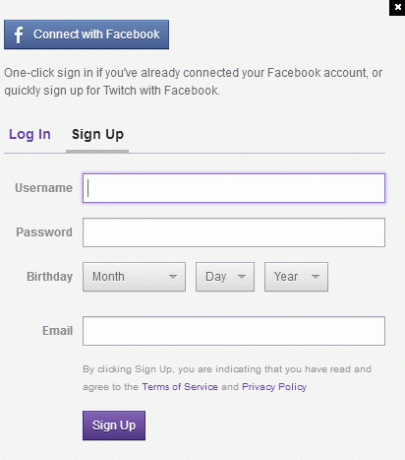This screenshot has height=460, width=405.
Task: Focus the Email input field
Action: (234, 331)
